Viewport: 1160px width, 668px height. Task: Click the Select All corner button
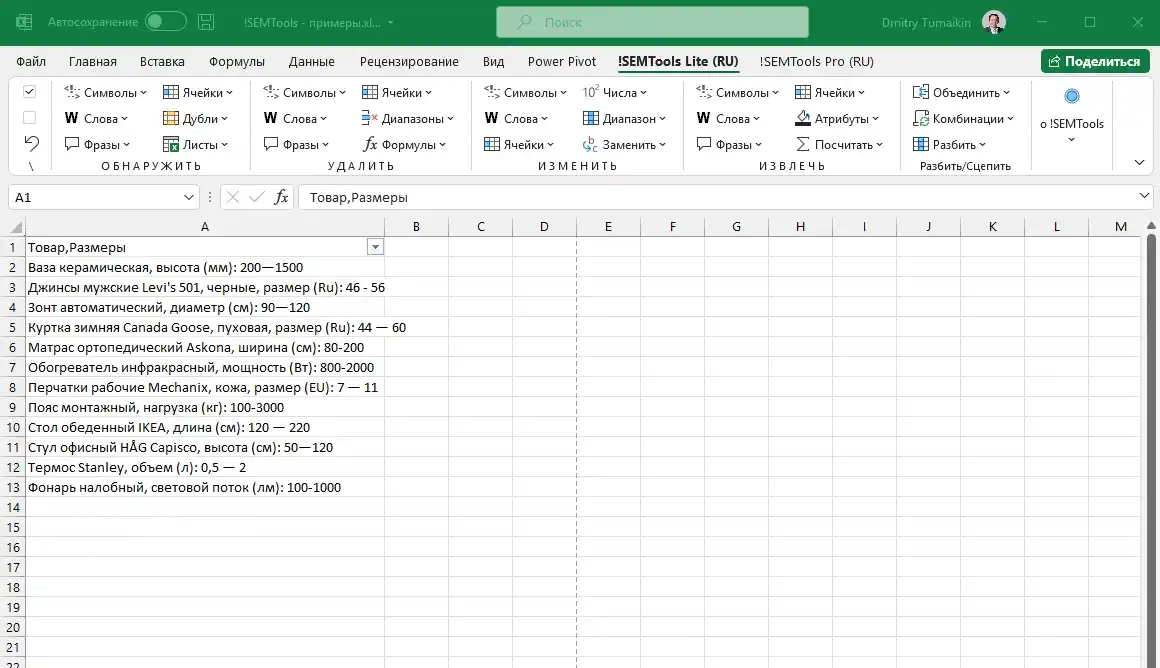point(15,226)
